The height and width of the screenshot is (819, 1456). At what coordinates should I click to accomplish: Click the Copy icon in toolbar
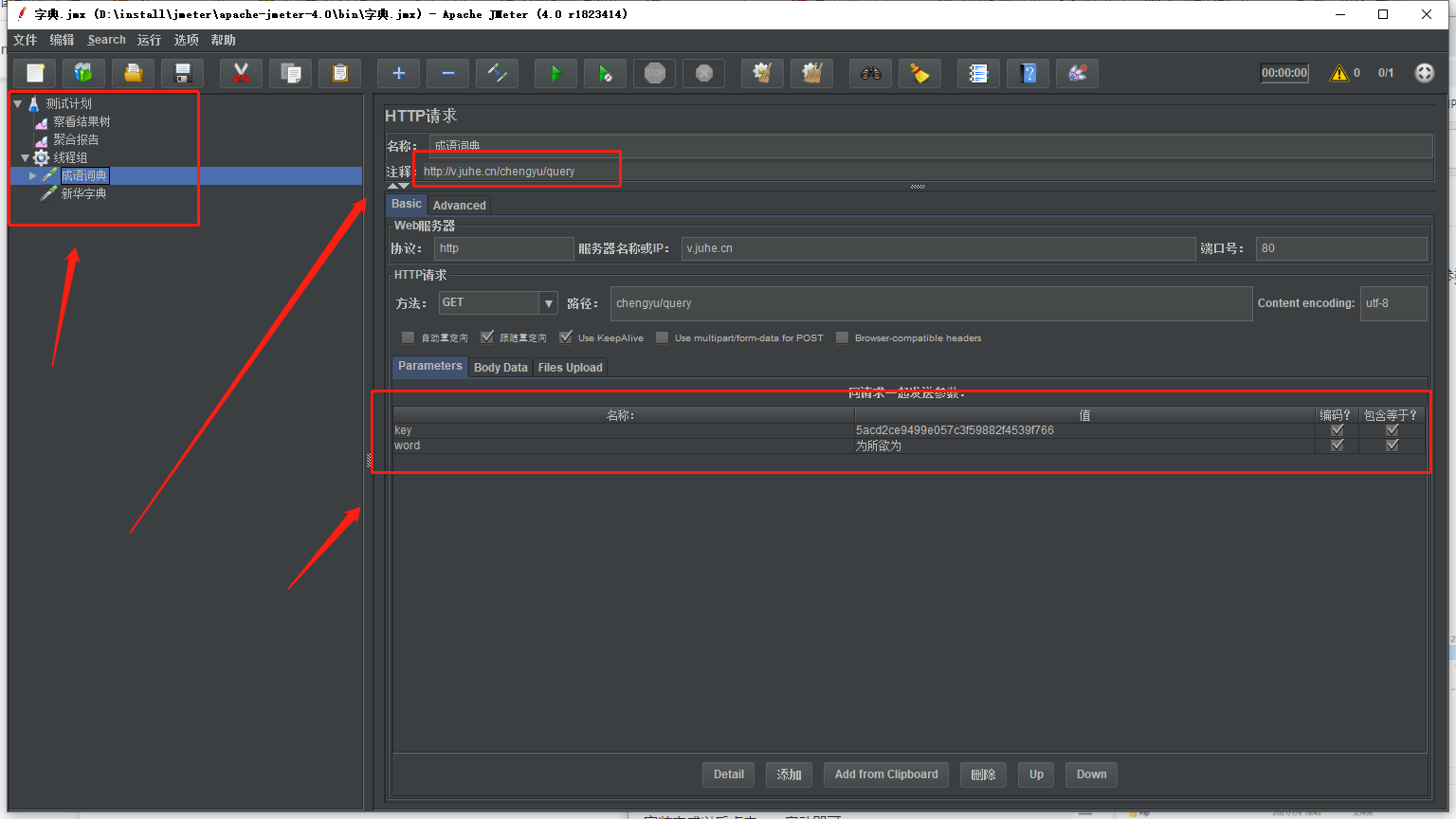click(291, 73)
